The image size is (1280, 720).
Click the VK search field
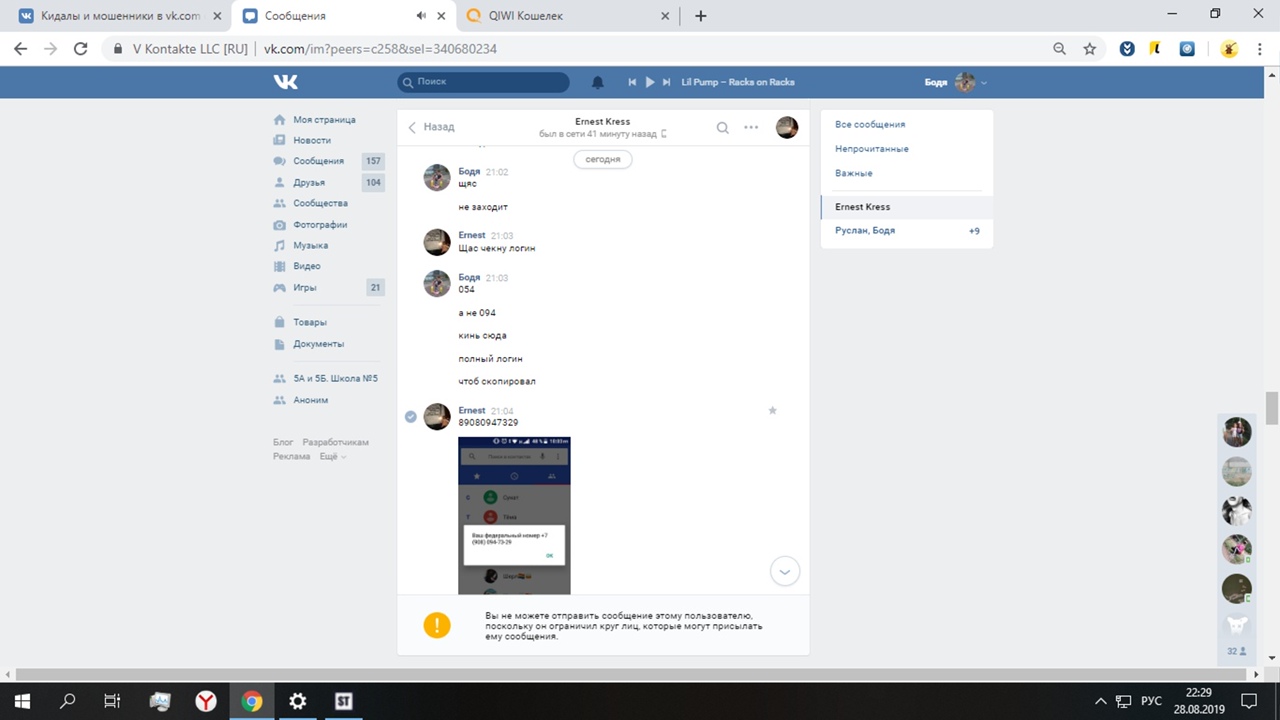click(483, 82)
